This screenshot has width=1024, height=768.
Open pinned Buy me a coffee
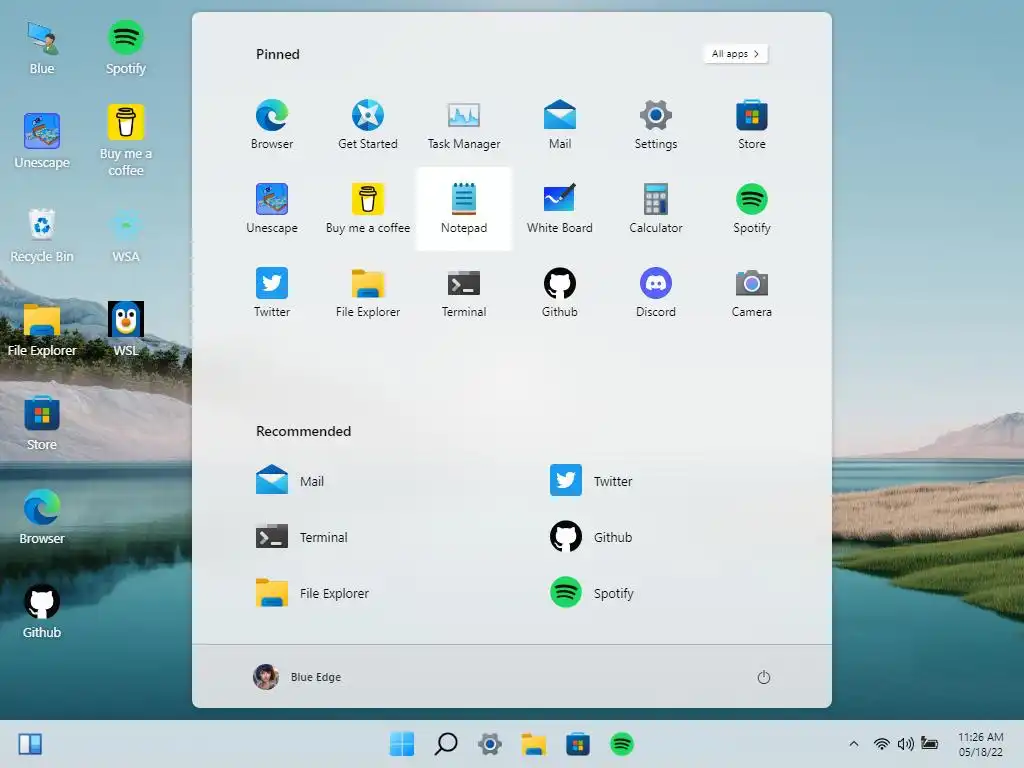368,209
